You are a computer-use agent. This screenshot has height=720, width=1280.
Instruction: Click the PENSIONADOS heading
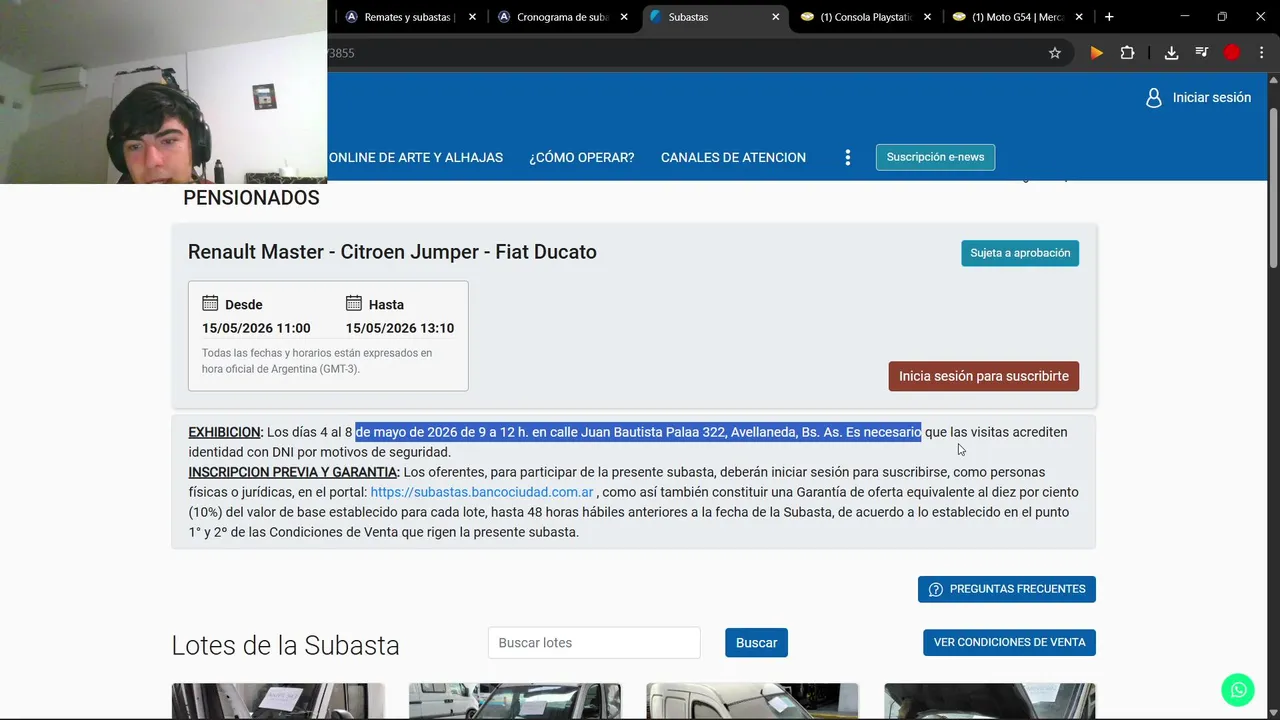[251, 197]
